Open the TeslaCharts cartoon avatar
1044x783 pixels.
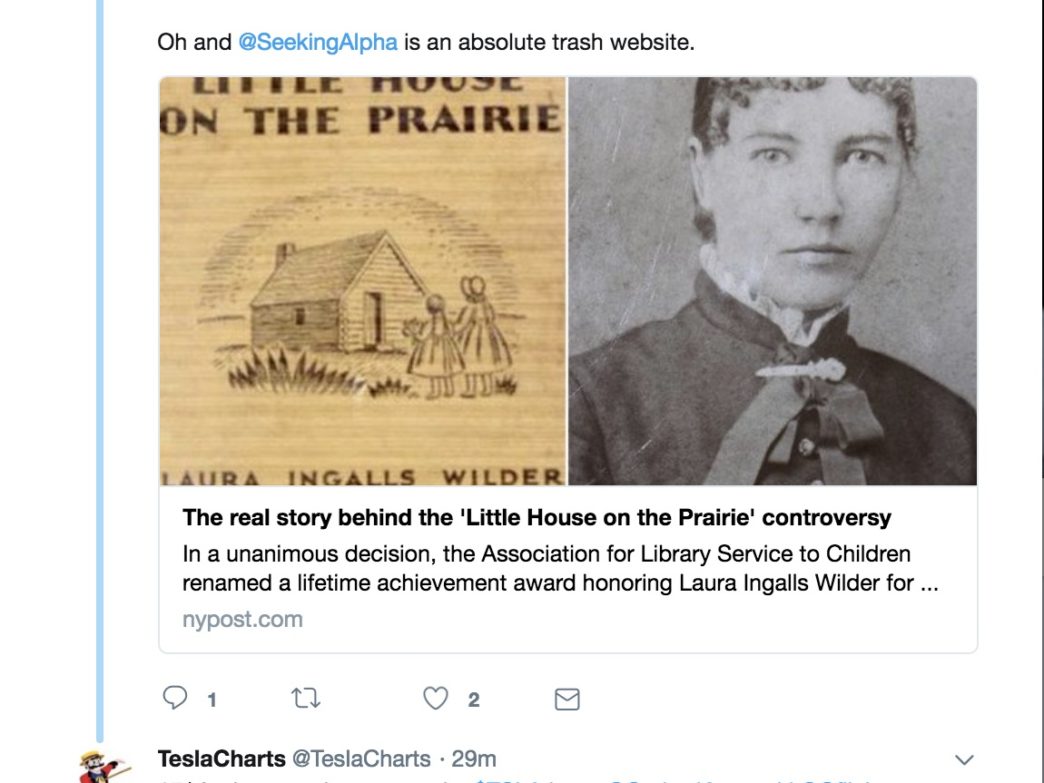point(101,767)
